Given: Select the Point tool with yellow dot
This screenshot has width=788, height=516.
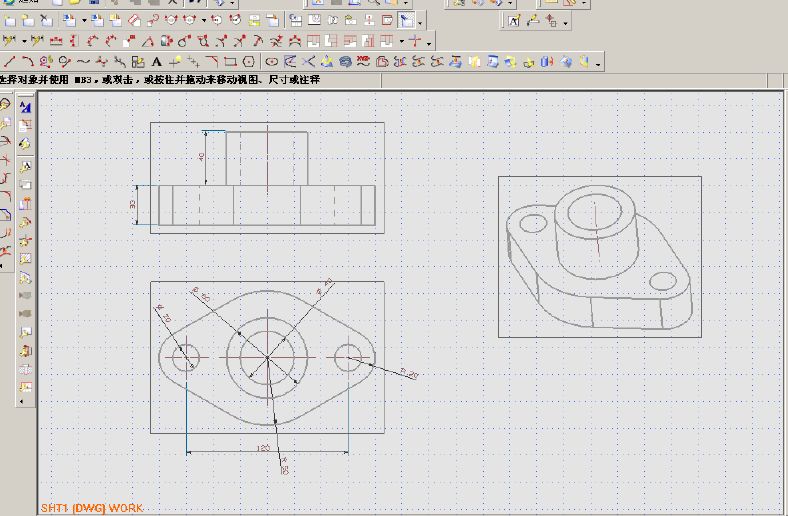Looking at the screenshot, I should [x=175, y=62].
